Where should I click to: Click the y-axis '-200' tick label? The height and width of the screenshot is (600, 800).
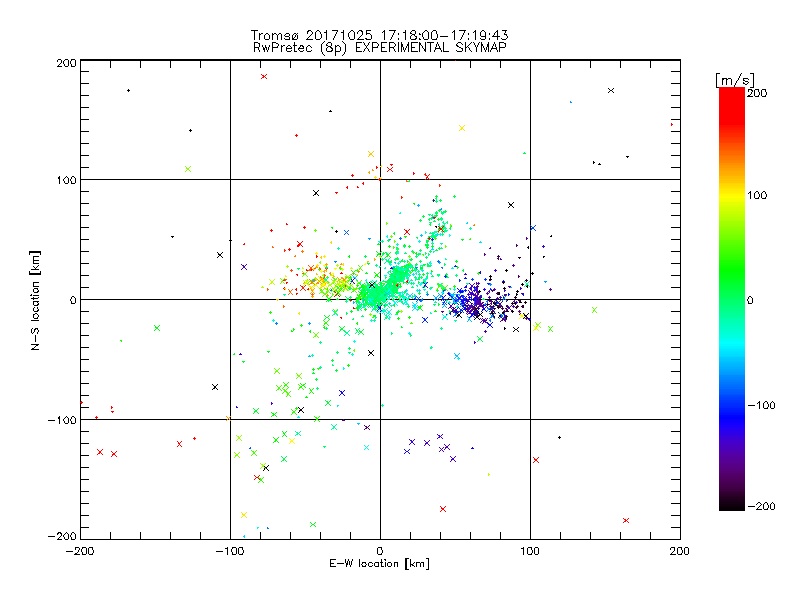62,536
